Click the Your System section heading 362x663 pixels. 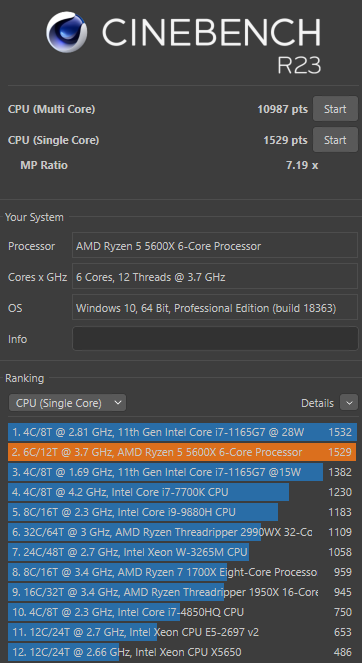[x=34, y=217]
